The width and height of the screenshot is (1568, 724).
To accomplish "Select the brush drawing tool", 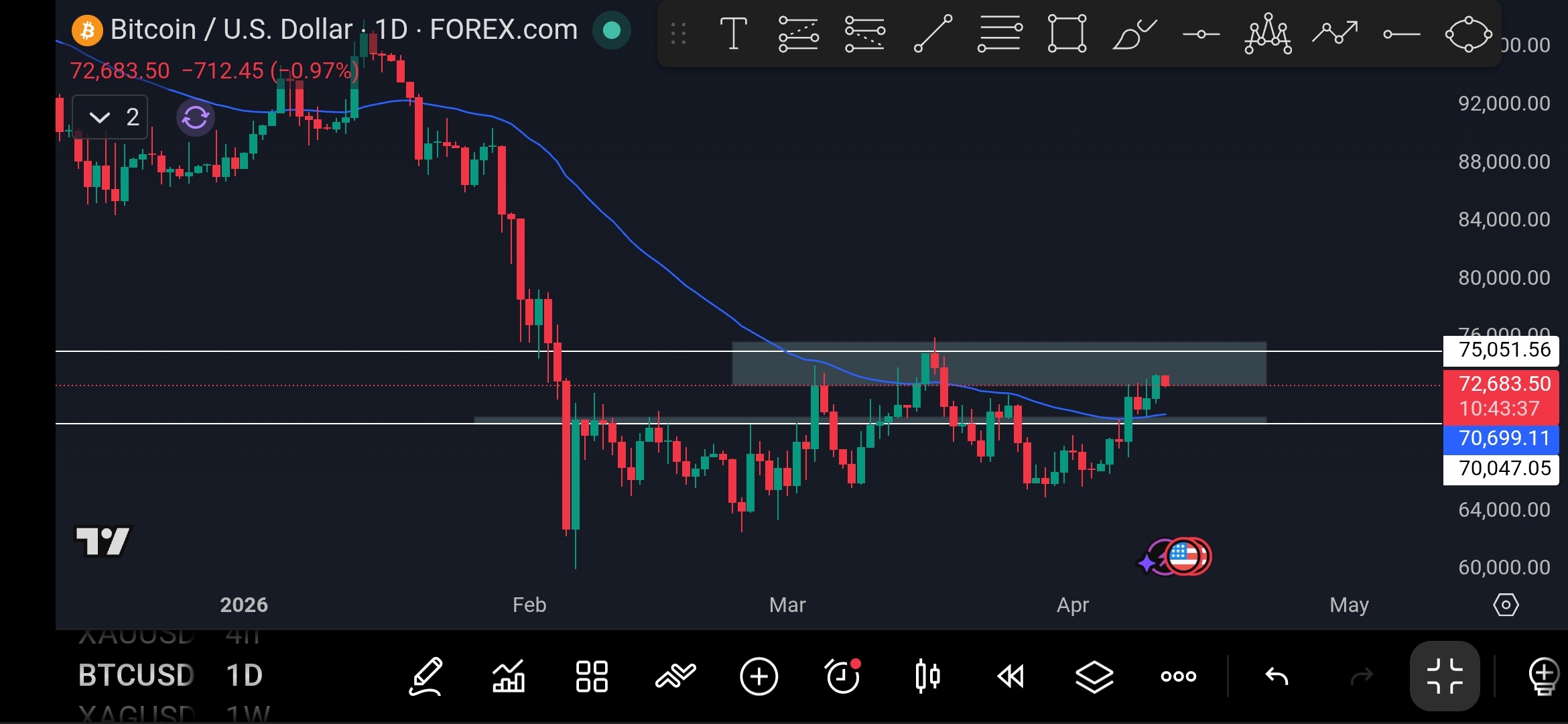I will (x=1134, y=34).
